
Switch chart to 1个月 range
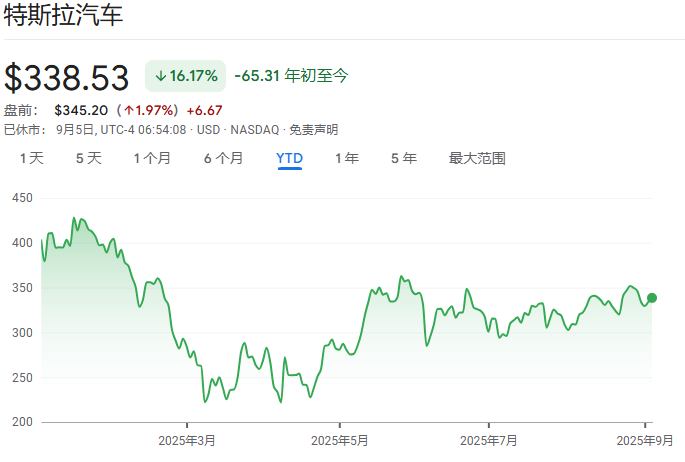click(152, 158)
